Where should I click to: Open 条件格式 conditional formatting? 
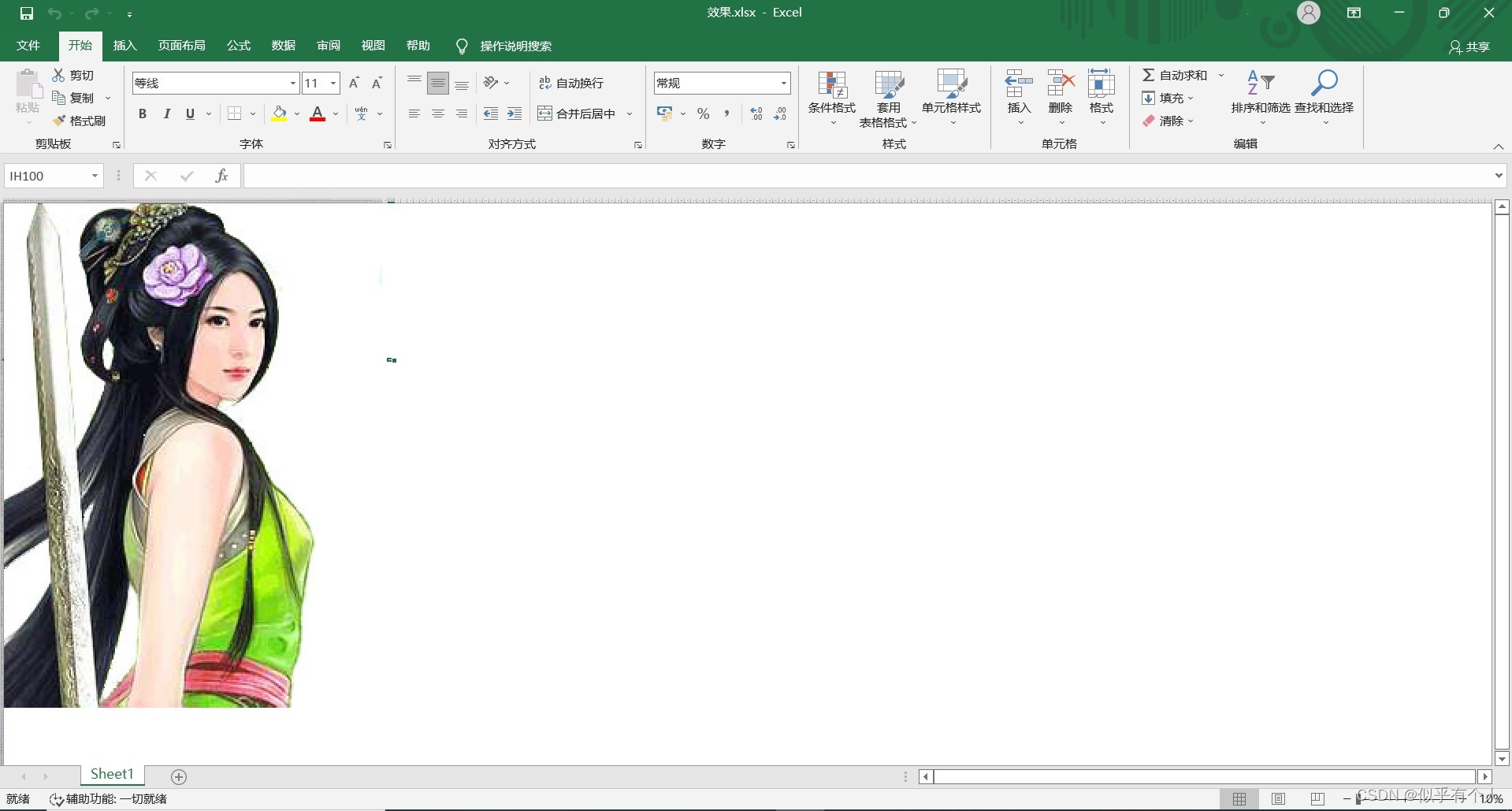click(832, 98)
